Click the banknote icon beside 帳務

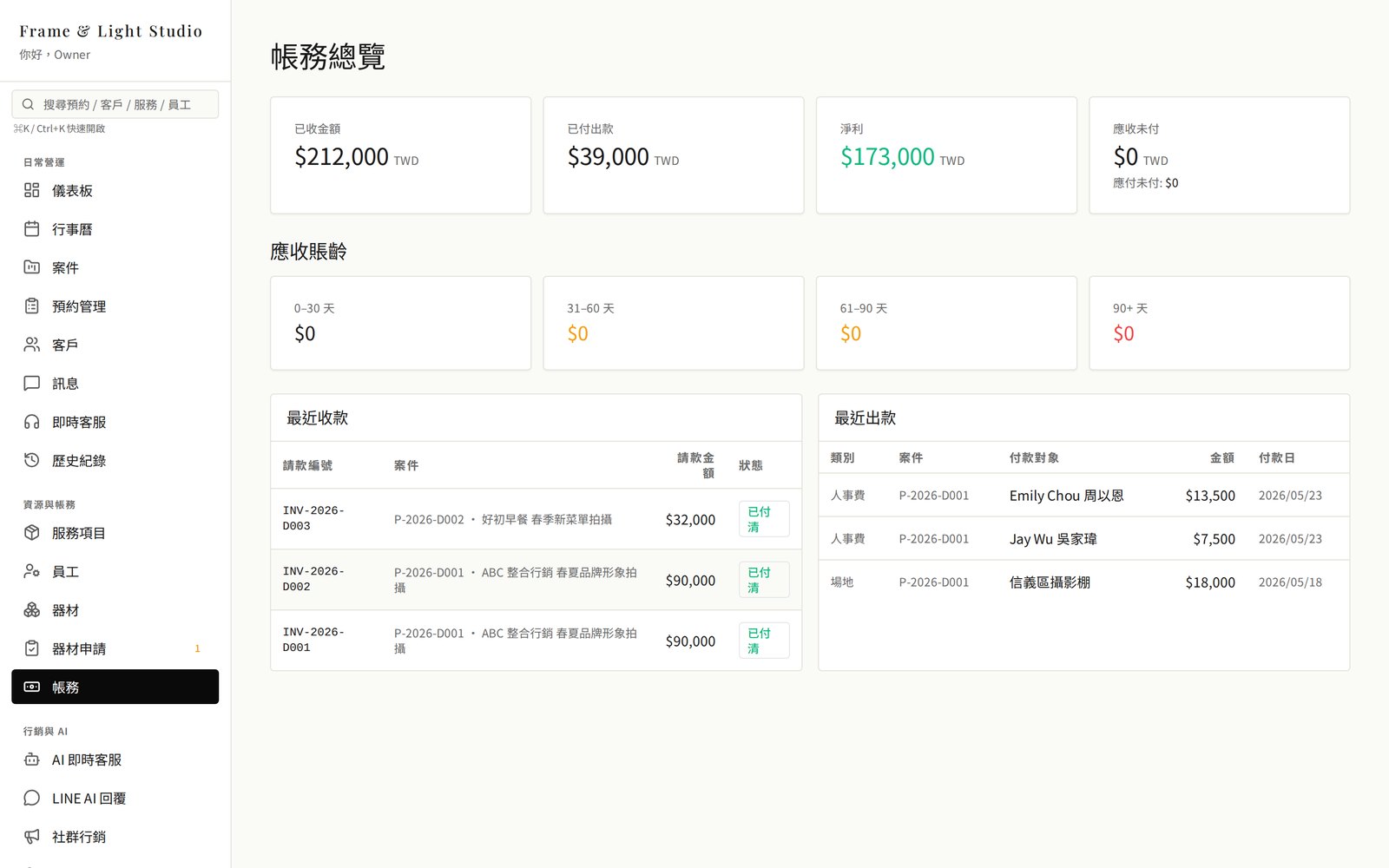32,687
